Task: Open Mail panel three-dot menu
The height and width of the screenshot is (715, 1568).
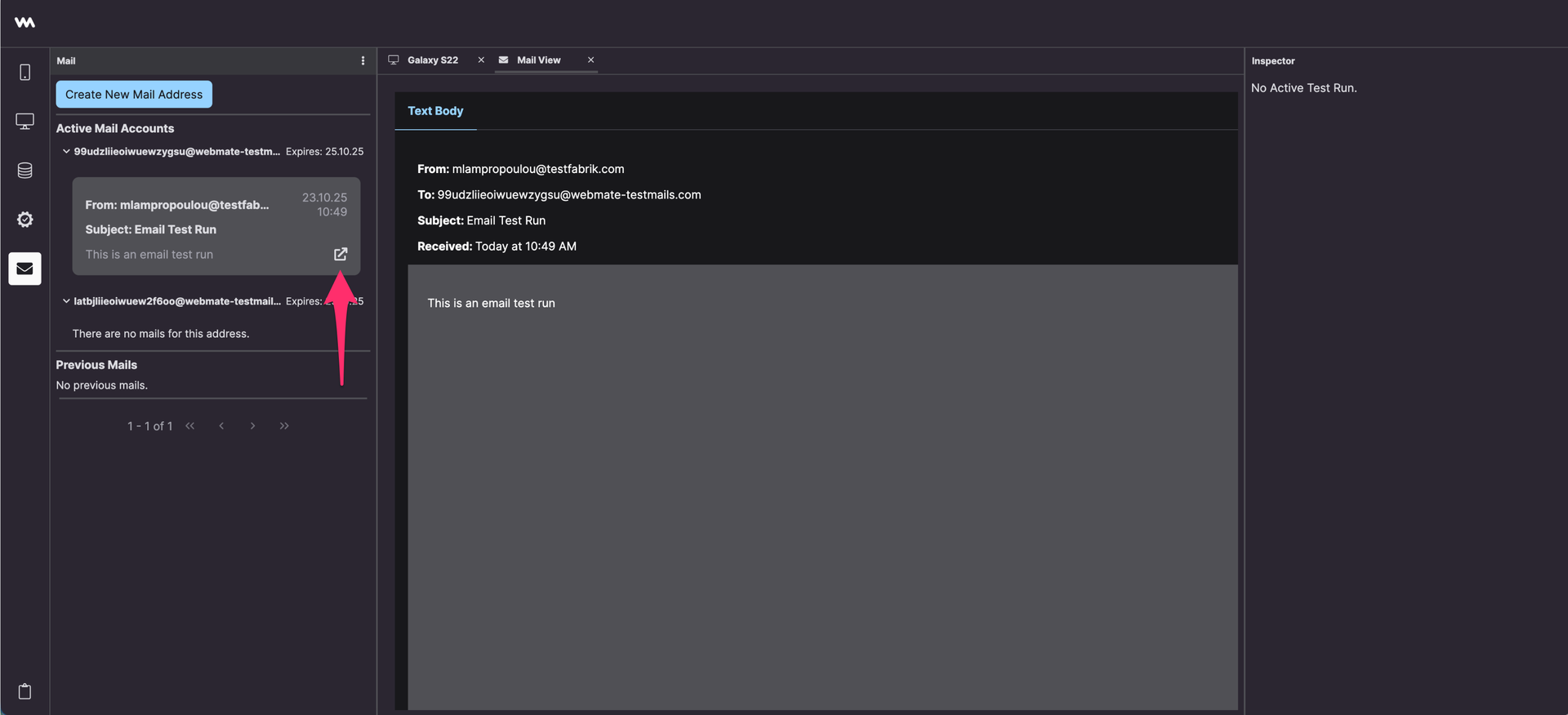Action: pos(363,61)
